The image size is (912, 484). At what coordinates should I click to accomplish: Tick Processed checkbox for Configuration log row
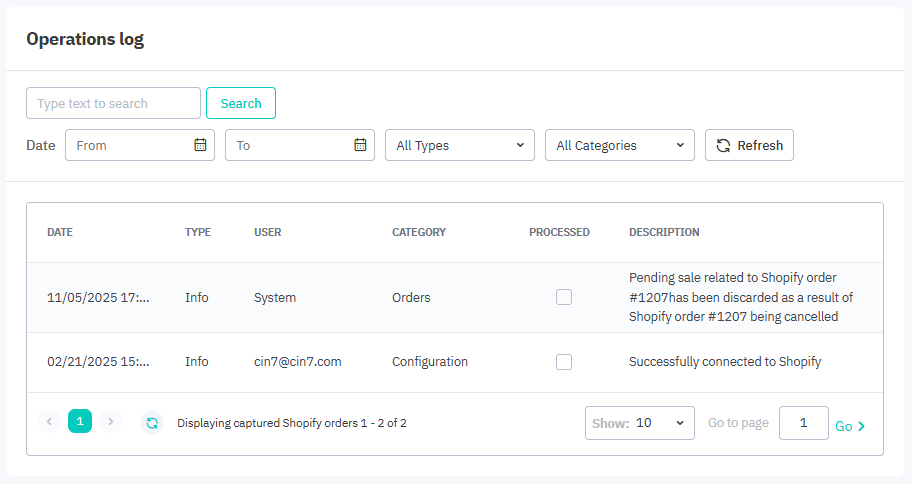point(564,362)
